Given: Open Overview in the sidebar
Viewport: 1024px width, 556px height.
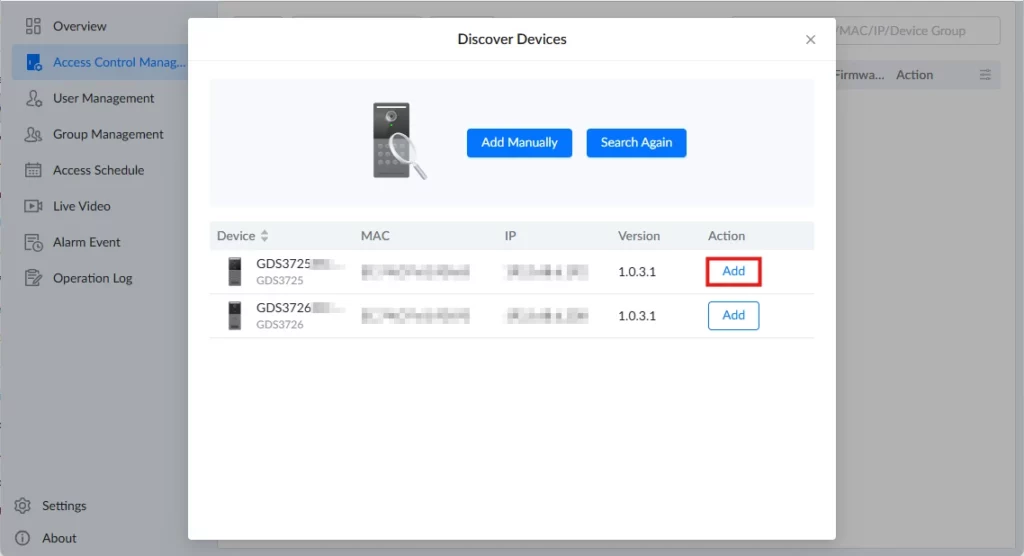Looking at the screenshot, I should (80, 26).
